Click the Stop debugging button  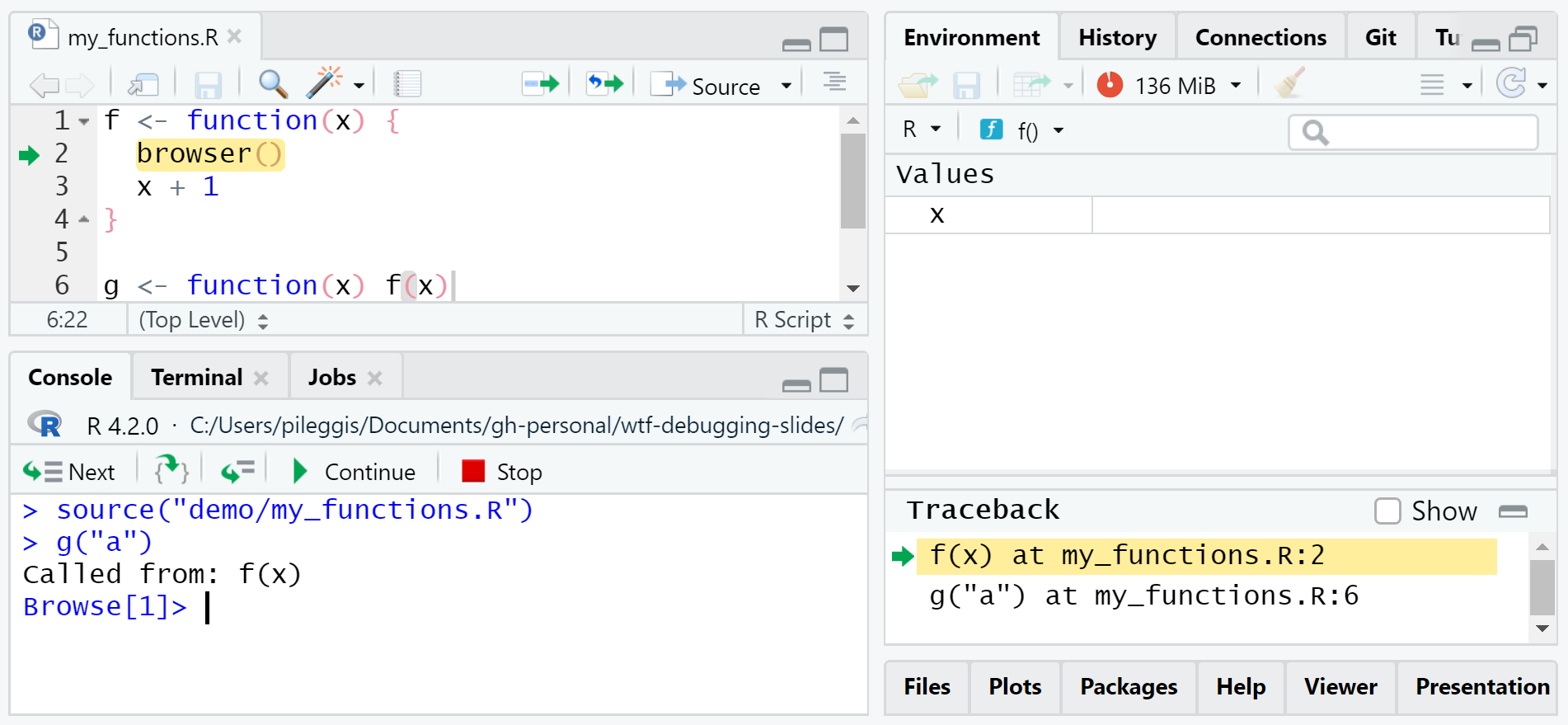point(502,472)
